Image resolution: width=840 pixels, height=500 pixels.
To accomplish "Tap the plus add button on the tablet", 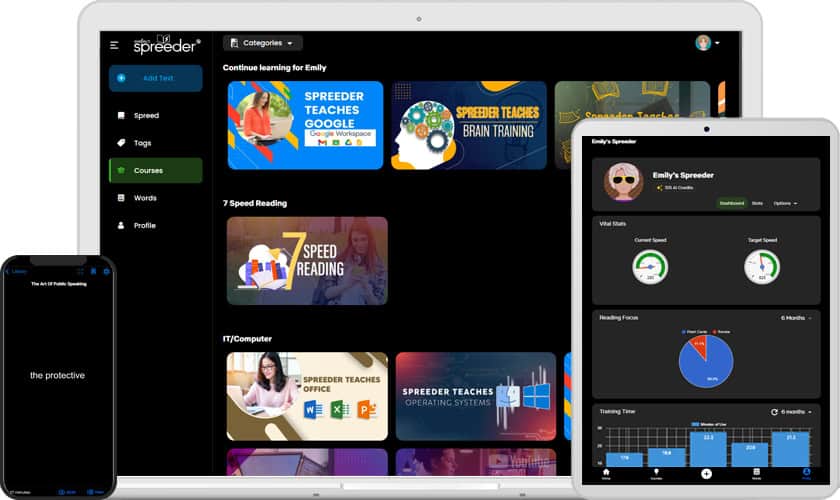I will click(x=706, y=474).
